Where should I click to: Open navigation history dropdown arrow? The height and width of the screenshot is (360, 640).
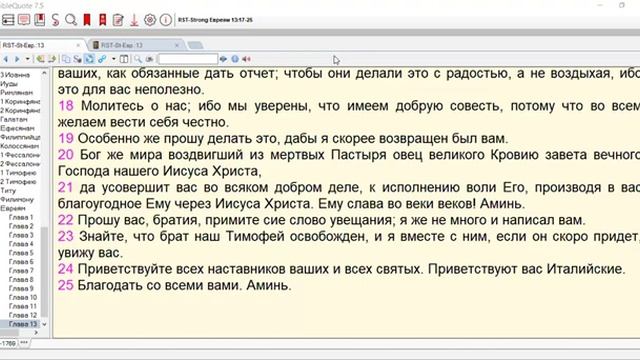pyautogui.click(x=27, y=59)
